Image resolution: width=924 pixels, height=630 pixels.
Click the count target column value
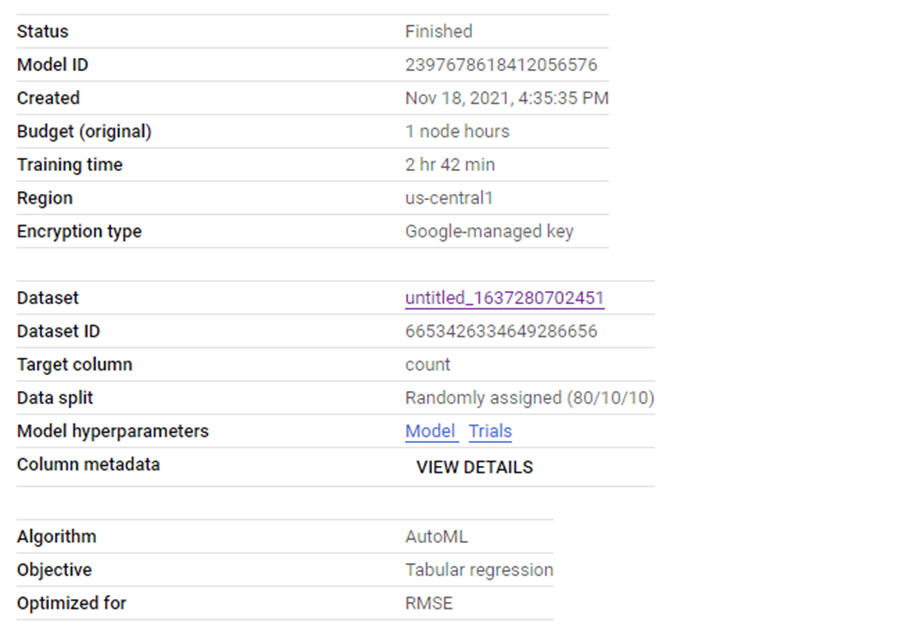point(428,364)
